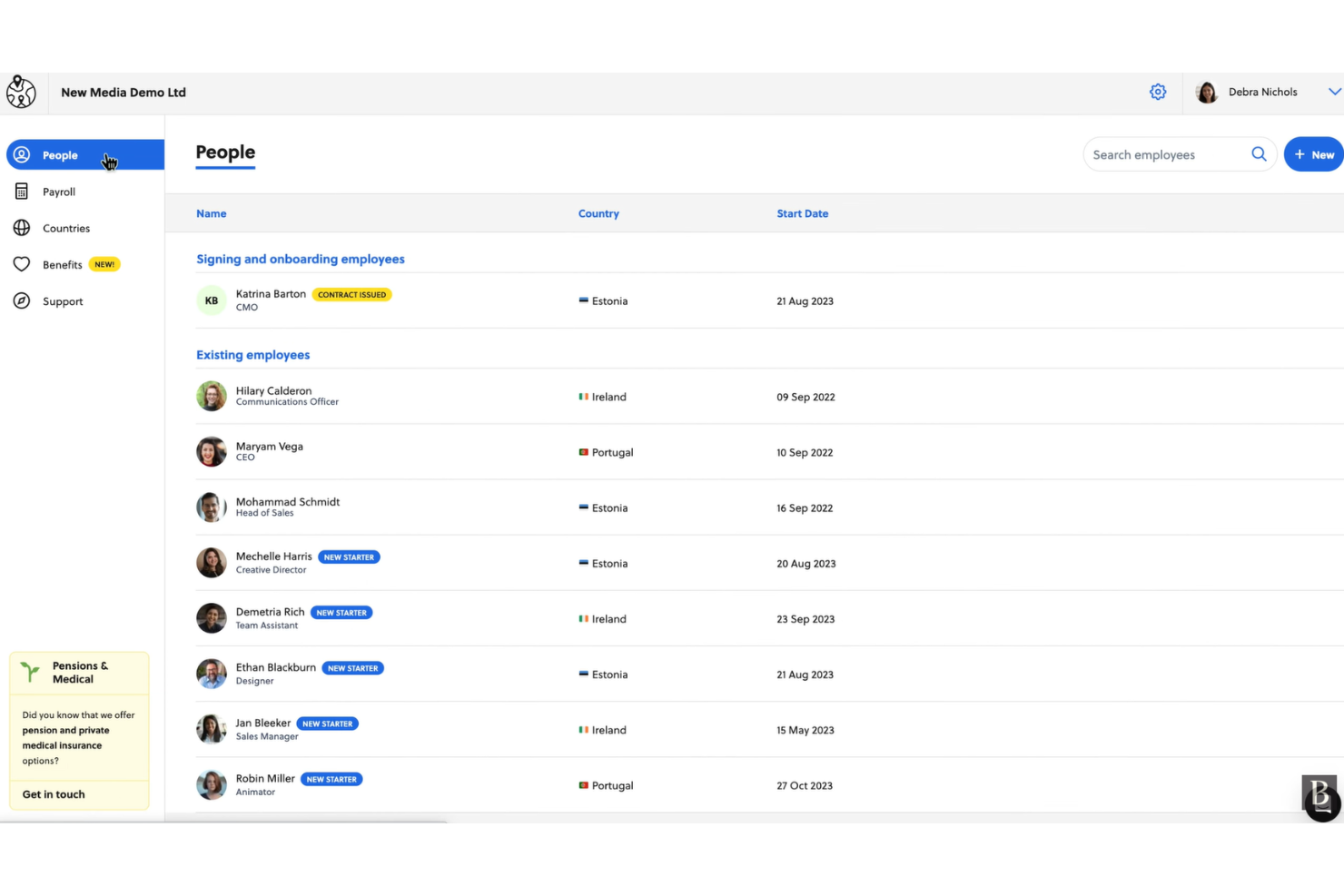Image resolution: width=1344 pixels, height=896 pixels.
Task: Click the NEW badge next to Benefits
Action: point(104,263)
